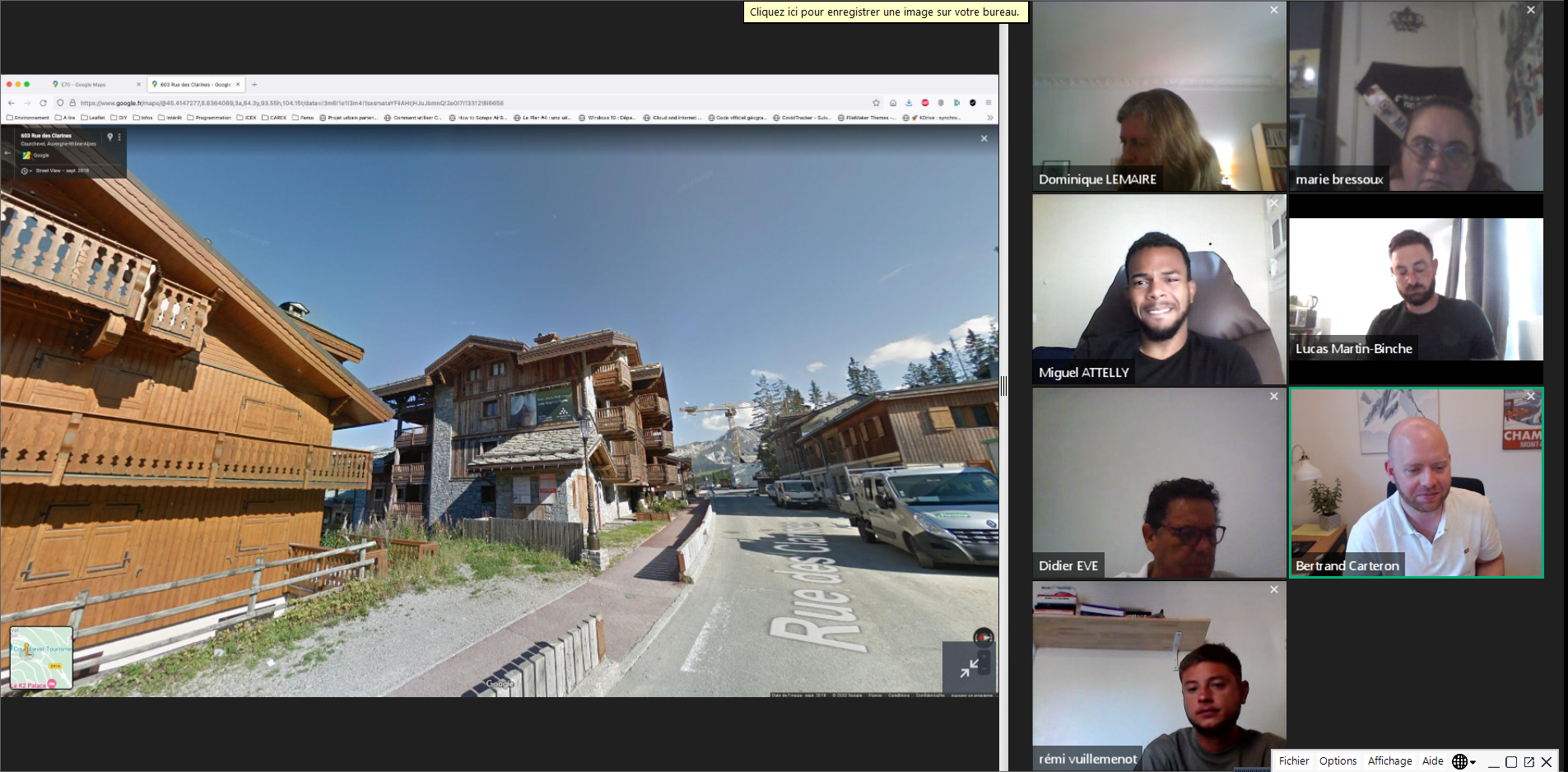The height and width of the screenshot is (772, 1568).
Task: Open the Projet urbain parten... bookmark
Action: click(x=349, y=118)
